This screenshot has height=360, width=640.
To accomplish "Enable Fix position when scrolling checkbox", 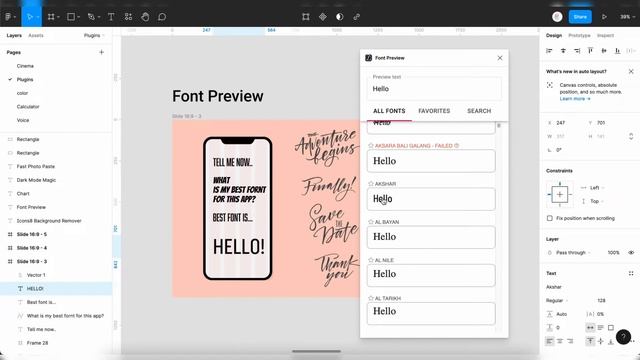I will coord(550,218).
